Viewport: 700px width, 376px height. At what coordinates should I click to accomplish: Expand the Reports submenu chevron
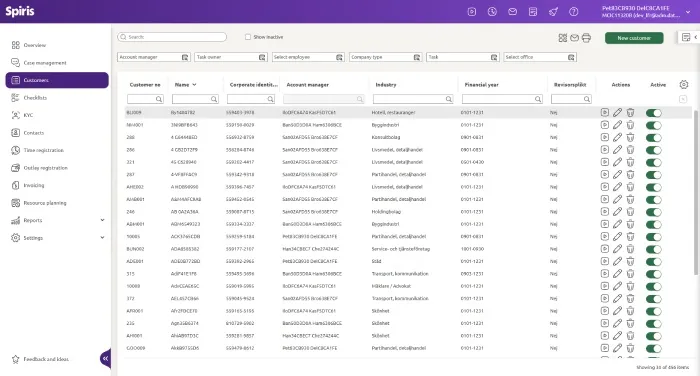[x=102, y=220]
